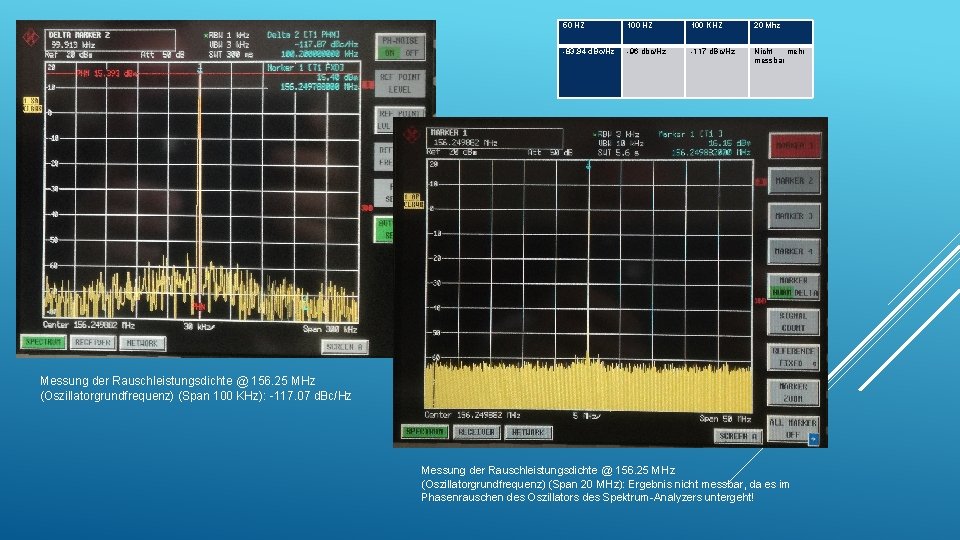Select the MARKER 3 softkey
Image resolution: width=960 pixels, height=540 pixels.
click(794, 216)
